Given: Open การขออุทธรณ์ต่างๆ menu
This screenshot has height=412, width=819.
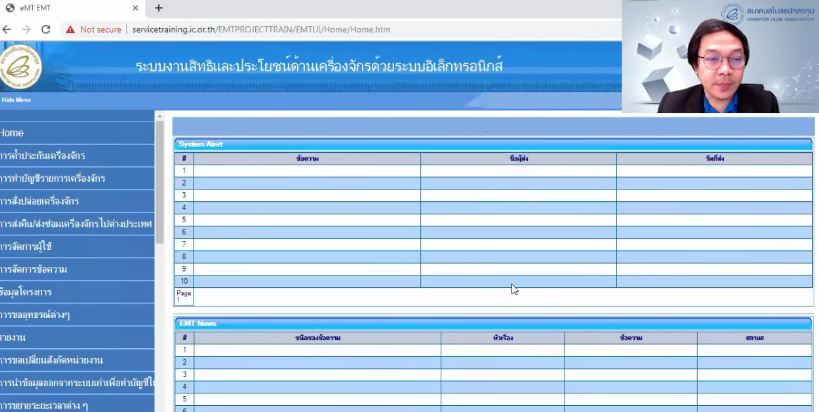Looking at the screenshot, I should (x=77, y=314).
